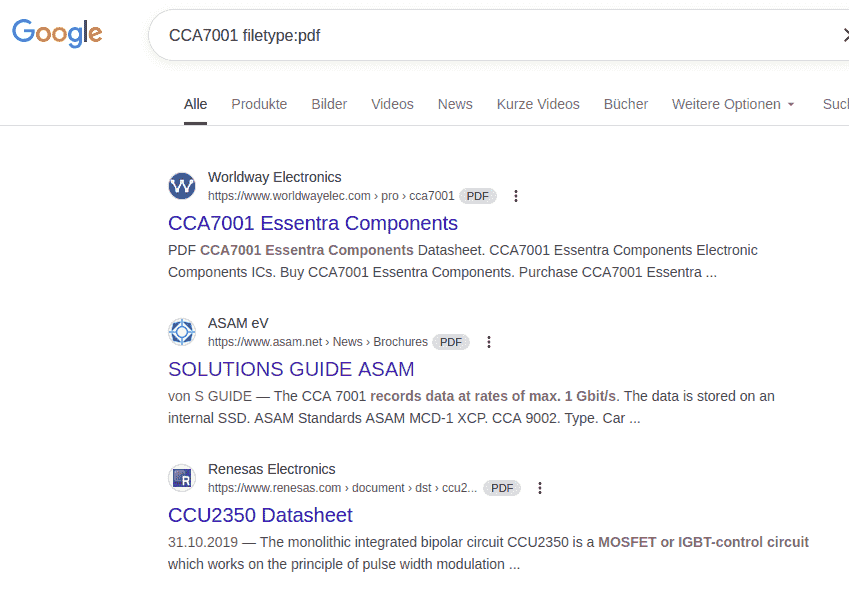Click the worldwayelec.com URL breadcrumb
Viewport: 849px width, 606px height.
coord(330,196)
